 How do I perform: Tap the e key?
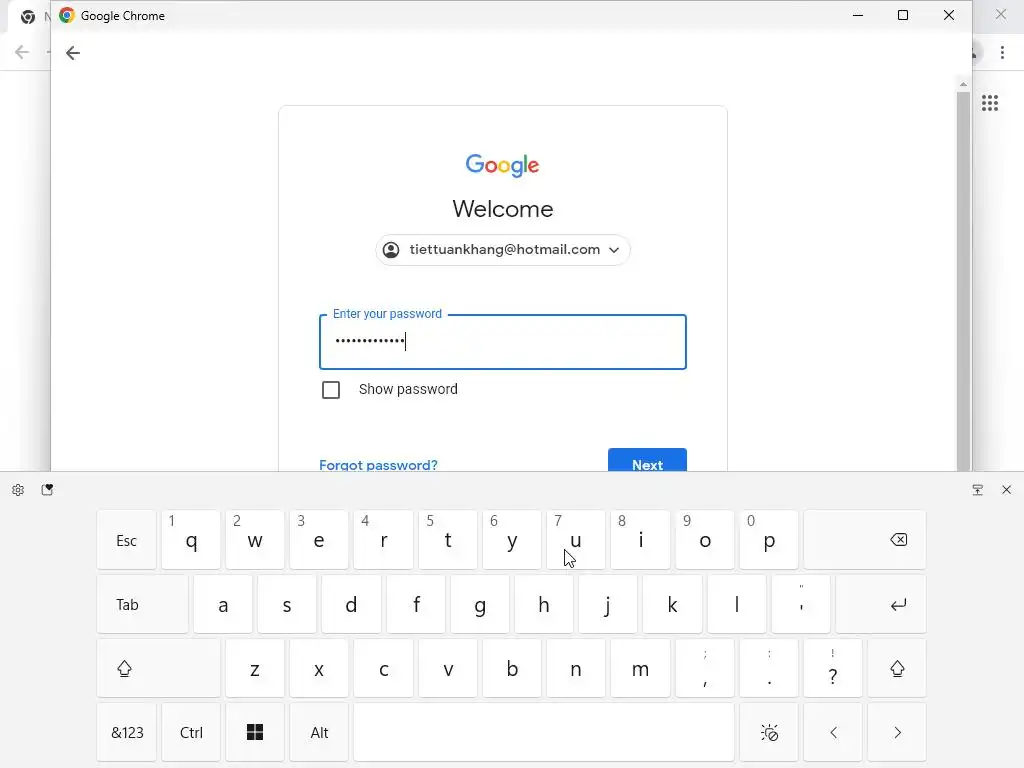tap(319, 539)
